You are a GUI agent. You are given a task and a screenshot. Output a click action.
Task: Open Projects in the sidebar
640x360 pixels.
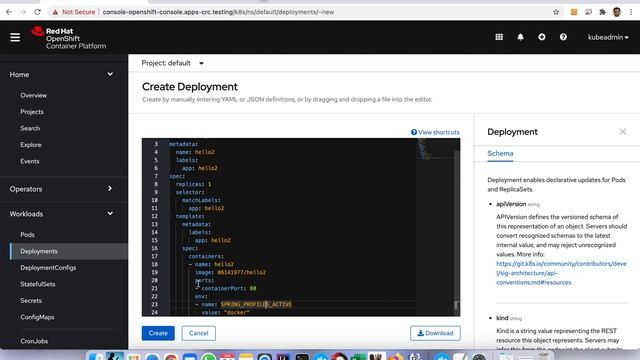32,112
